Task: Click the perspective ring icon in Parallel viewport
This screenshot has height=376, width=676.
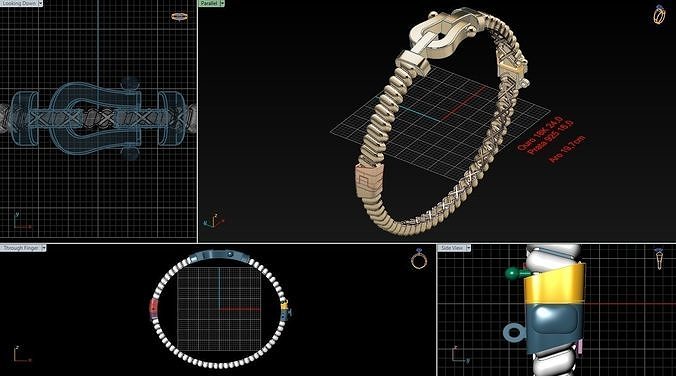Action: (659, 14)
